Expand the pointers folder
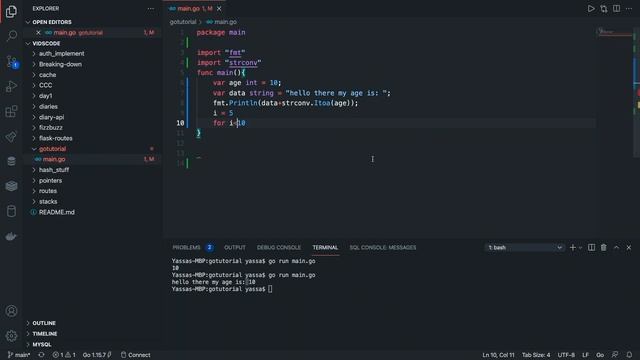Screen dimensions: 640x360 point(50,180)
